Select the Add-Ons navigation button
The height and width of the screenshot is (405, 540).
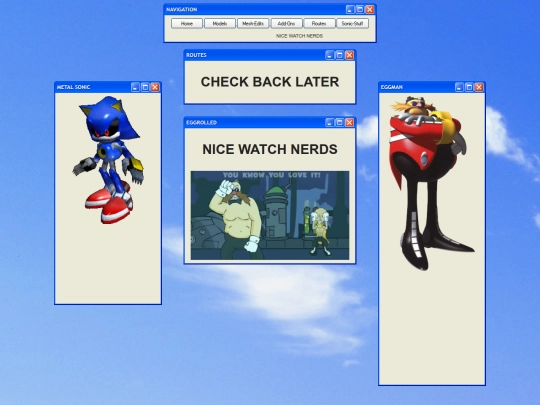286,23
